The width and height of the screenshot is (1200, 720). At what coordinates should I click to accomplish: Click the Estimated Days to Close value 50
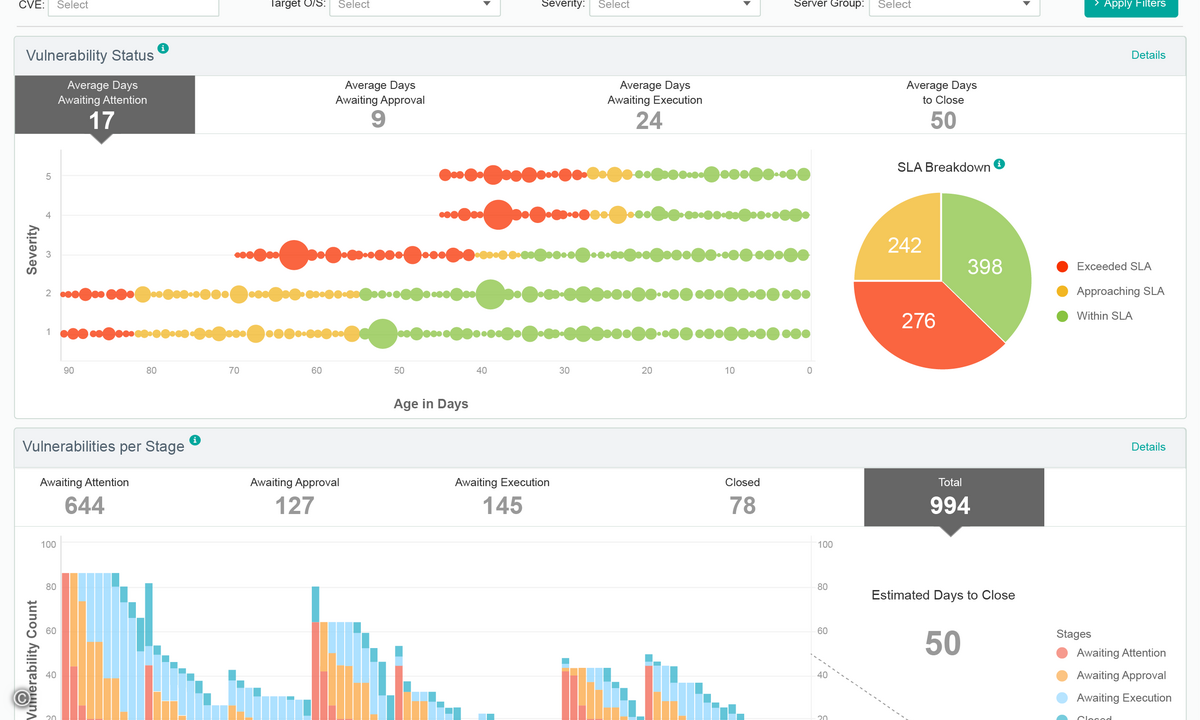point(943,643)
